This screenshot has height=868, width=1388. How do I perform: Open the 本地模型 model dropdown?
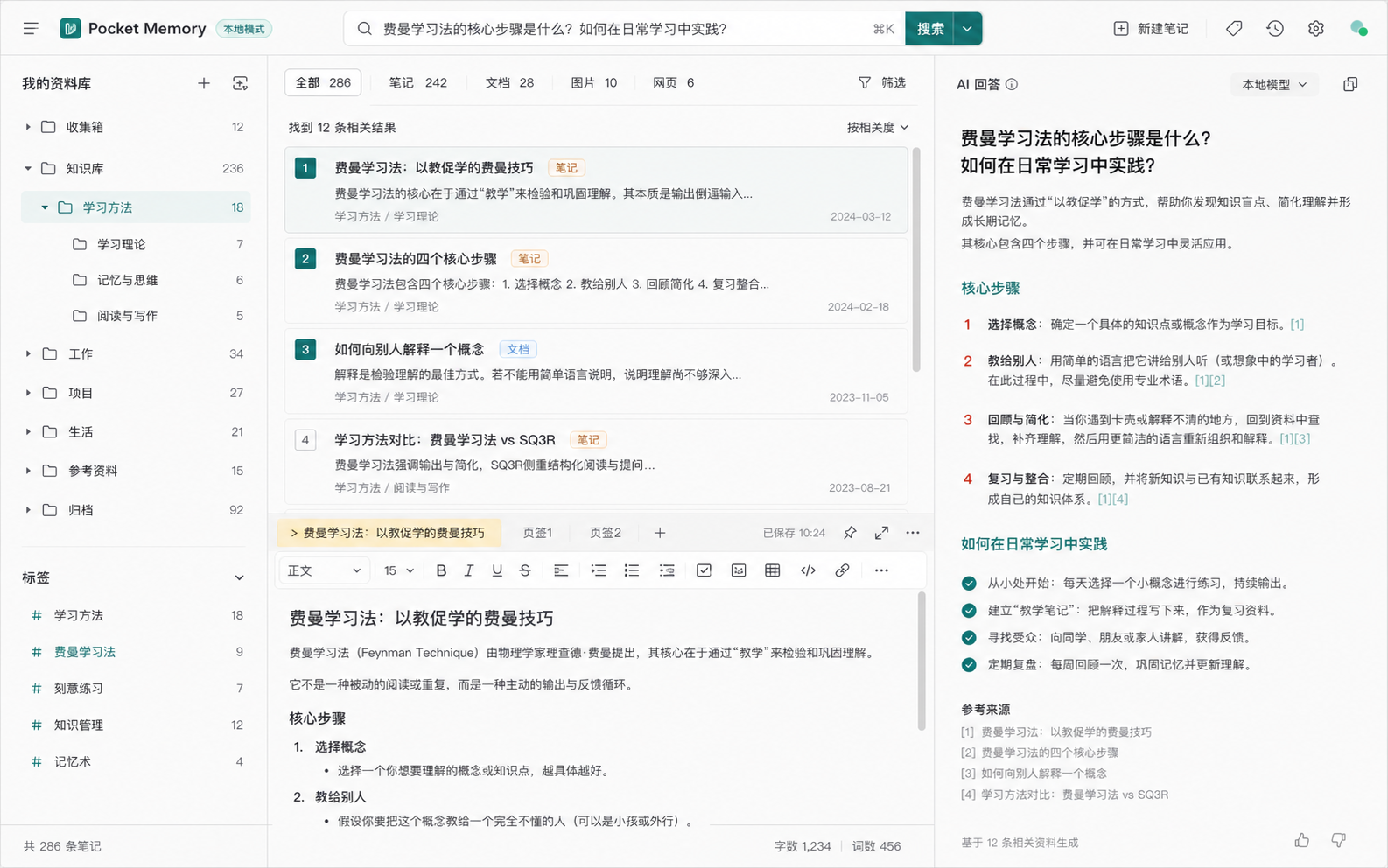coord(1274,84)
